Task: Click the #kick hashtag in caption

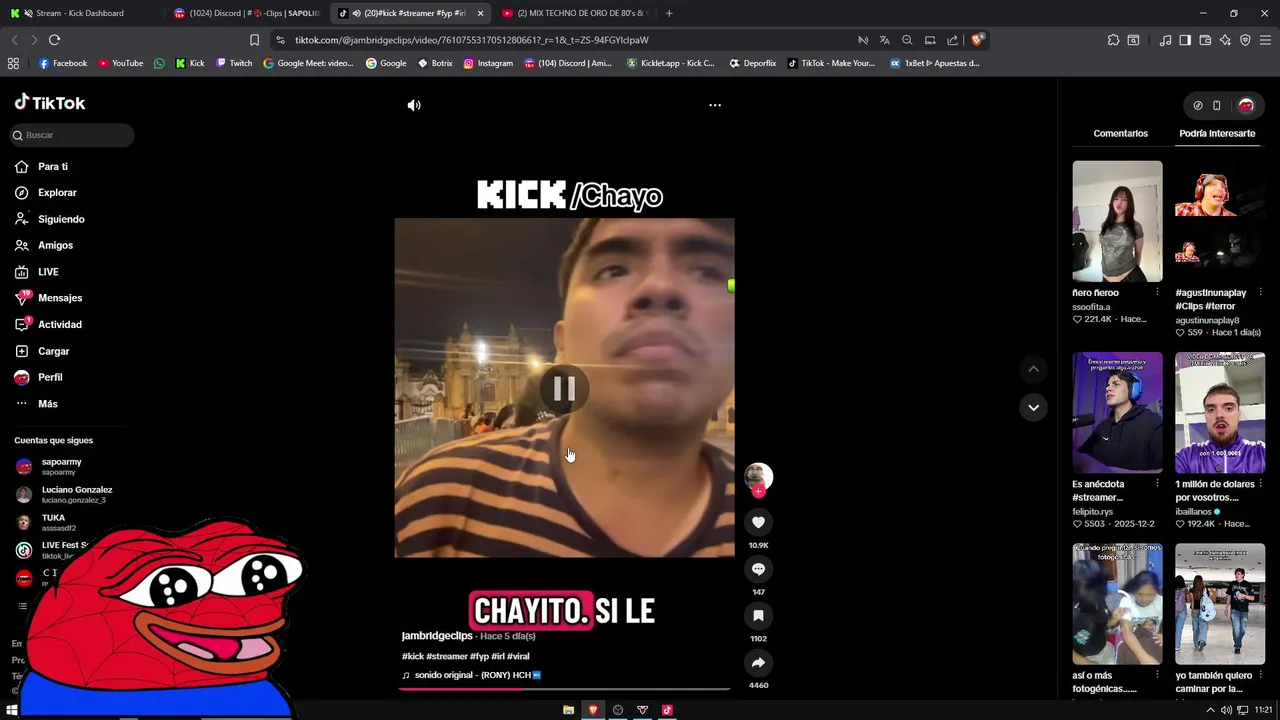Action: [413, 656]
